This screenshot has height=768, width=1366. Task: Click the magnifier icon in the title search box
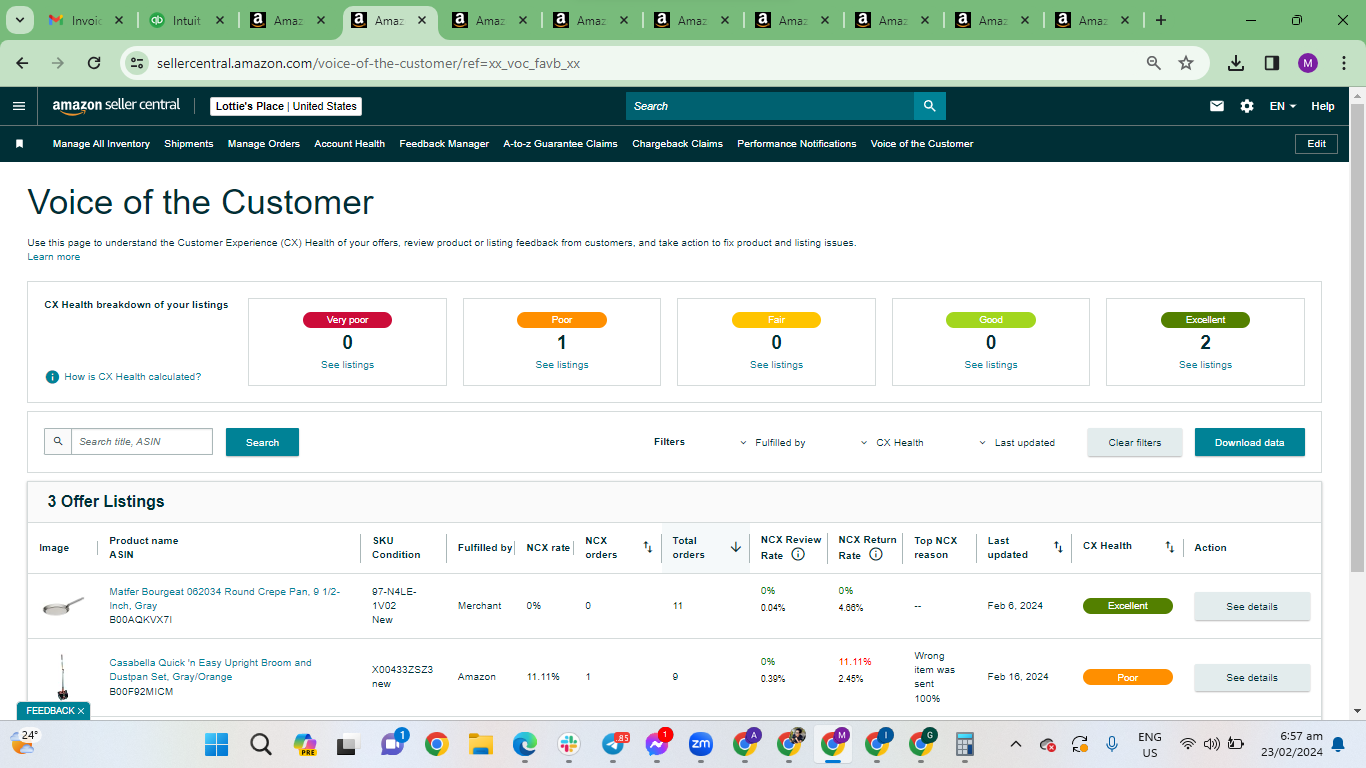point(58,441)
